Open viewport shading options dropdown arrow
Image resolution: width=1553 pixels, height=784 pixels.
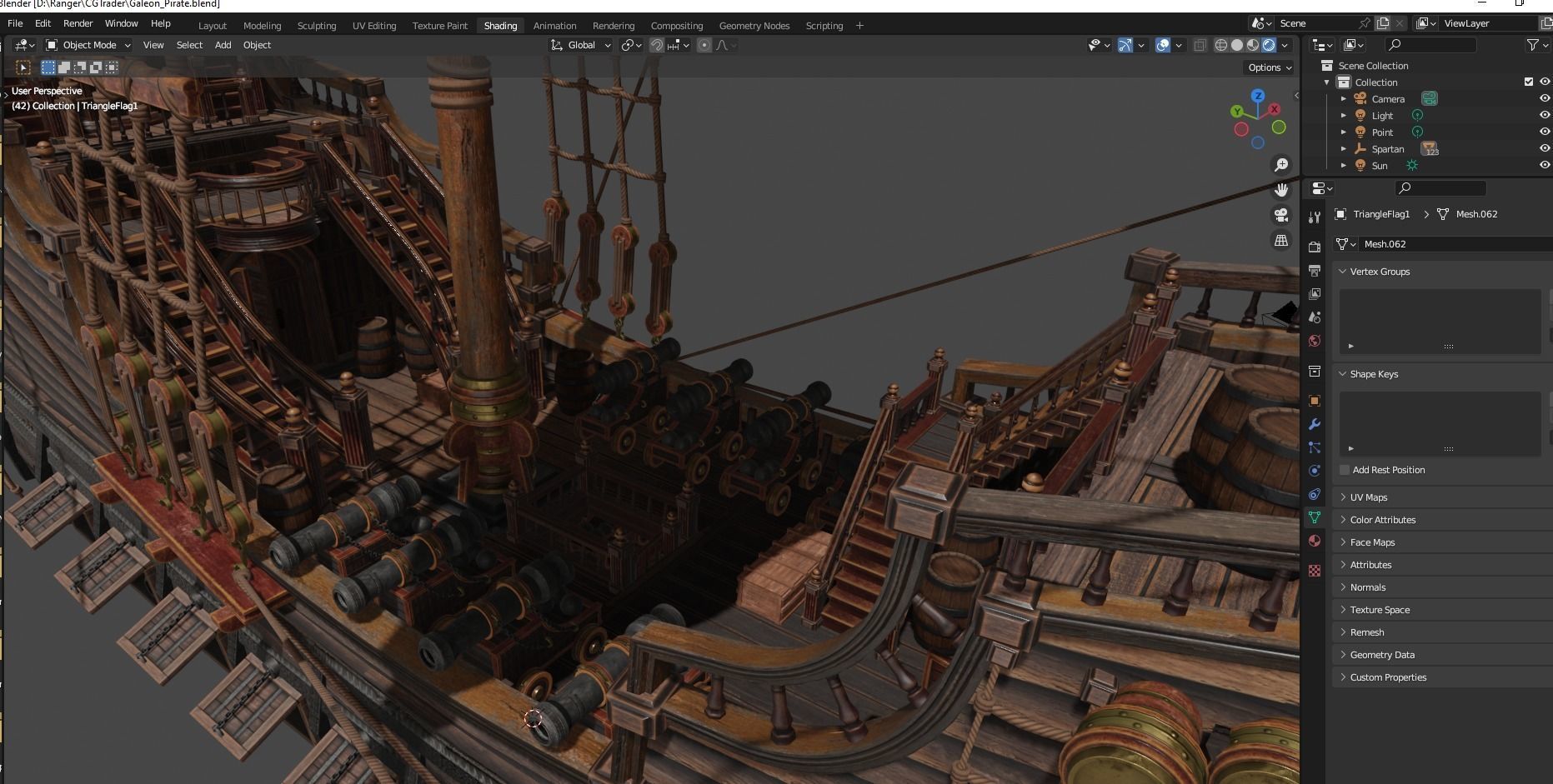click(x=1285, y=45)
